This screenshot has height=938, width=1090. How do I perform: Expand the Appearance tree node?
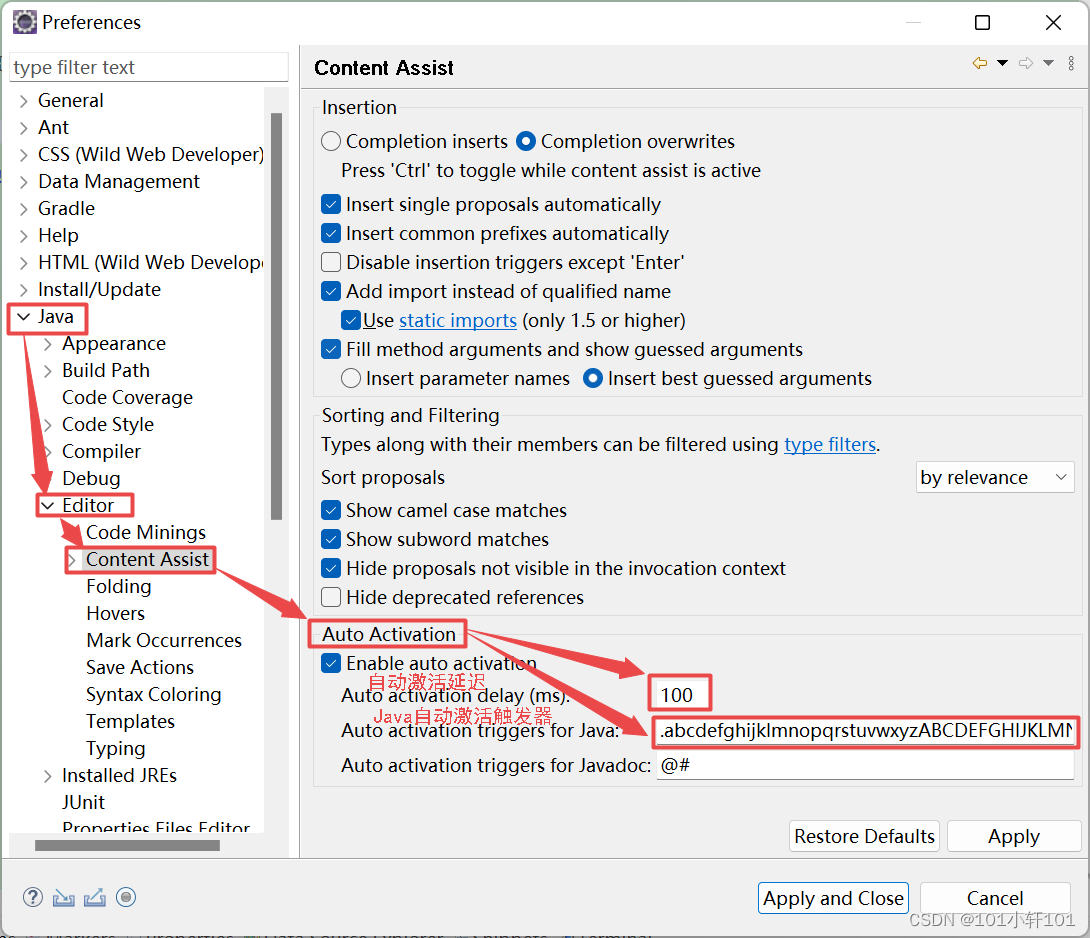47,343
